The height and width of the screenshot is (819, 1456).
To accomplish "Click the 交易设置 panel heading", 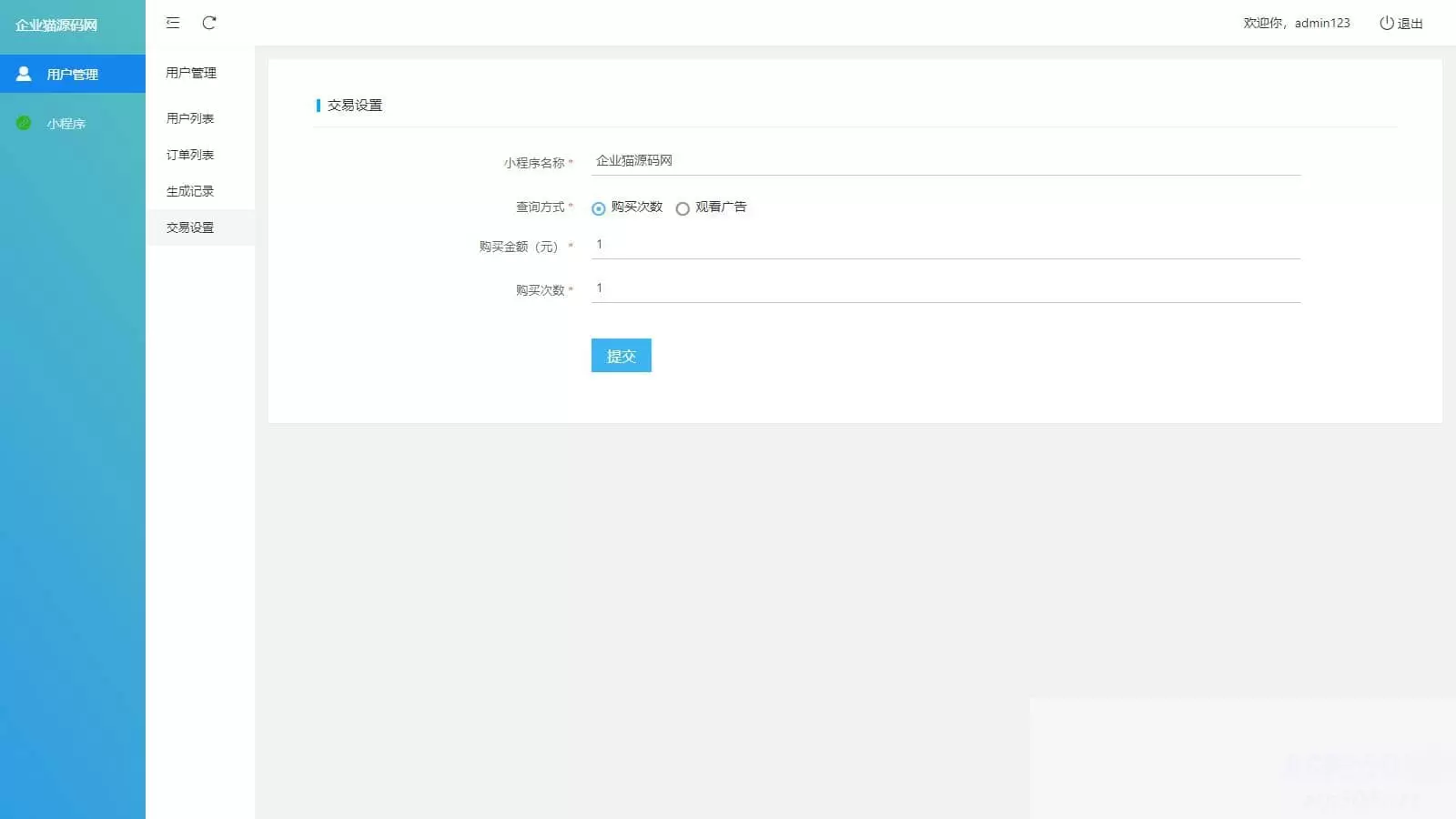I will (x=355, y=106).
